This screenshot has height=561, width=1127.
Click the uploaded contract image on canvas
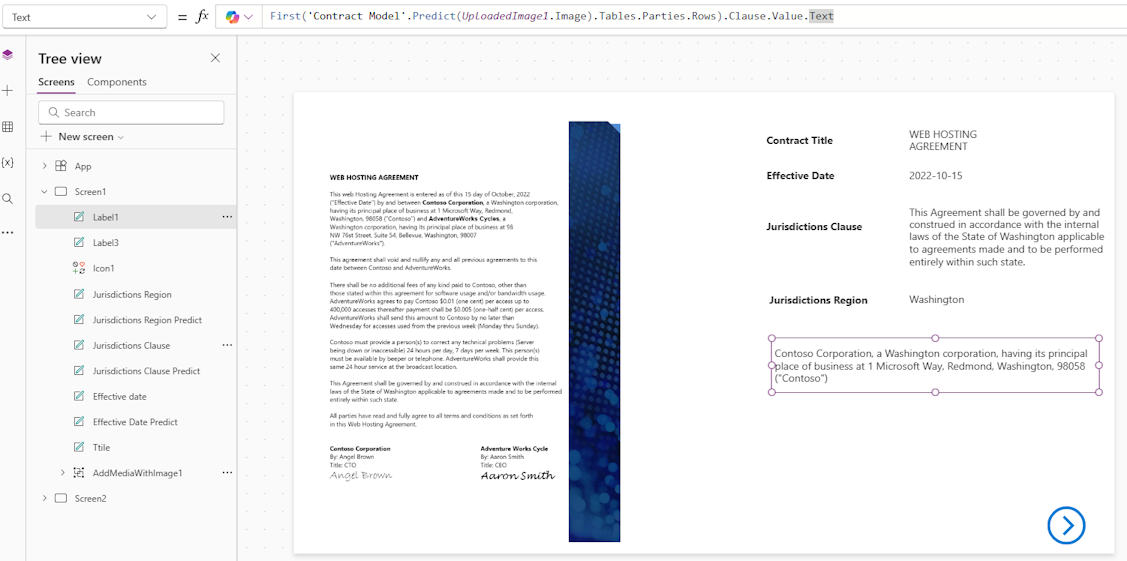tap(474, 331)
